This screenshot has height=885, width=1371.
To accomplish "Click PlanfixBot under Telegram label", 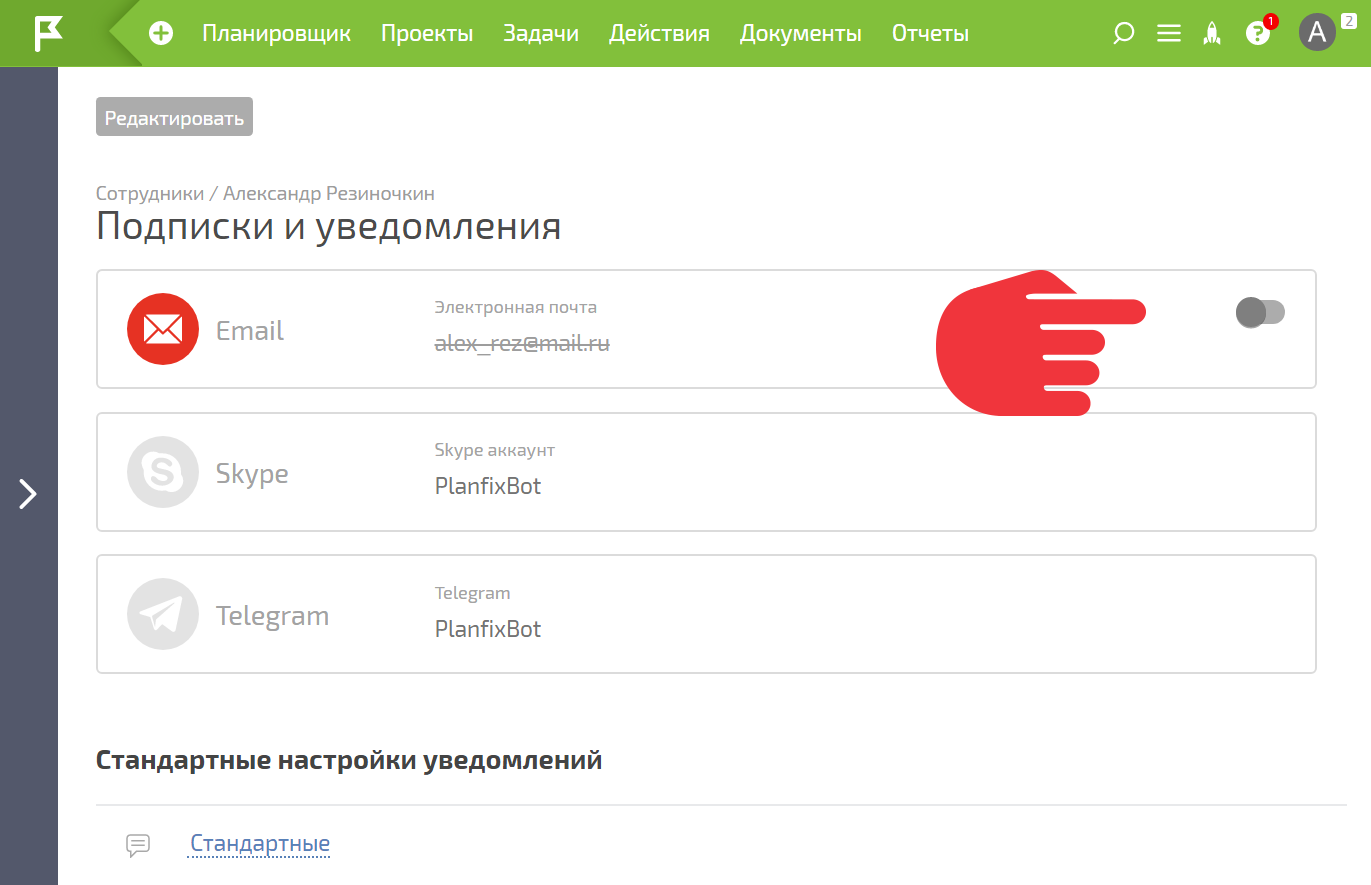I will pos(488,629).
